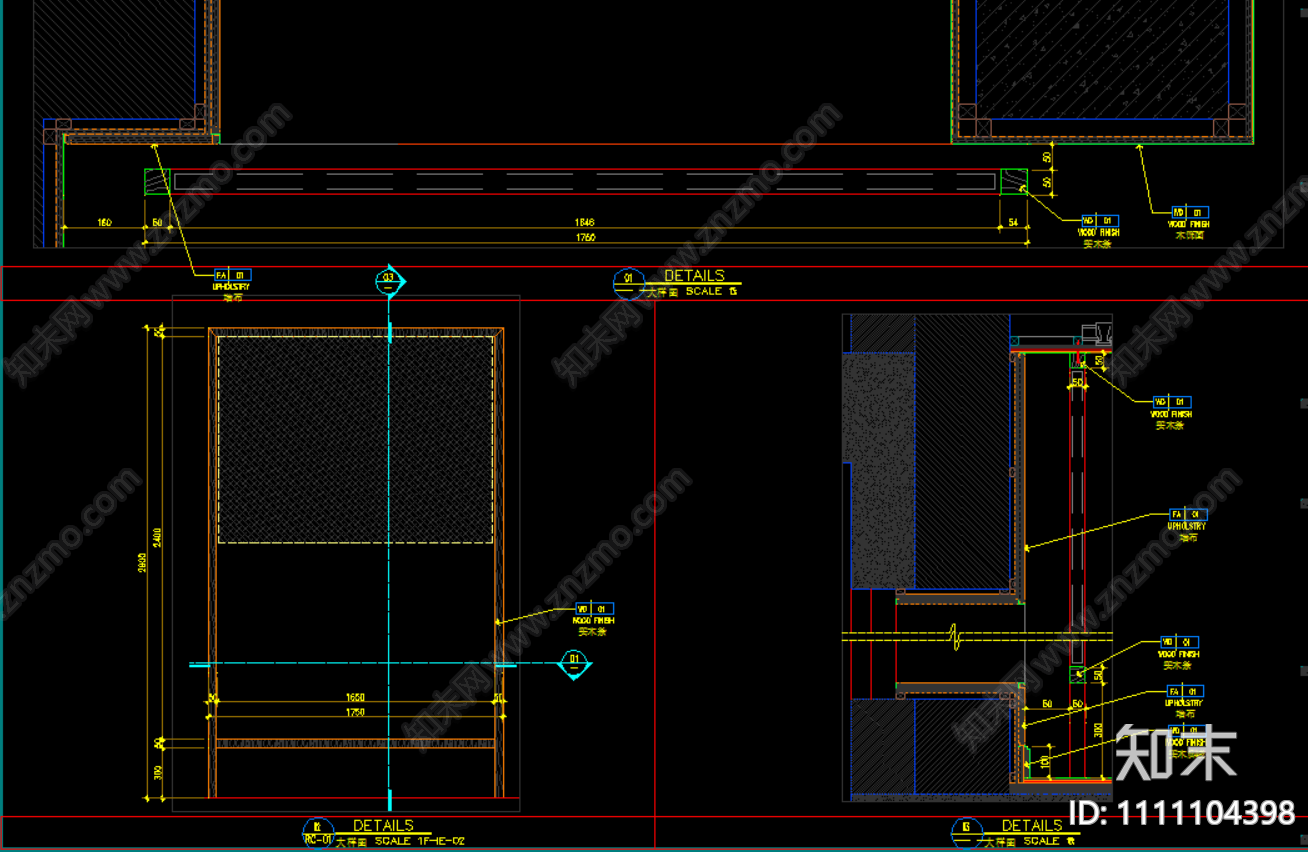Viewport: 1308px width, 852px height.
Task: Click the hatched upholstery panel in the elevation
Action: click(x=355, y=439)
